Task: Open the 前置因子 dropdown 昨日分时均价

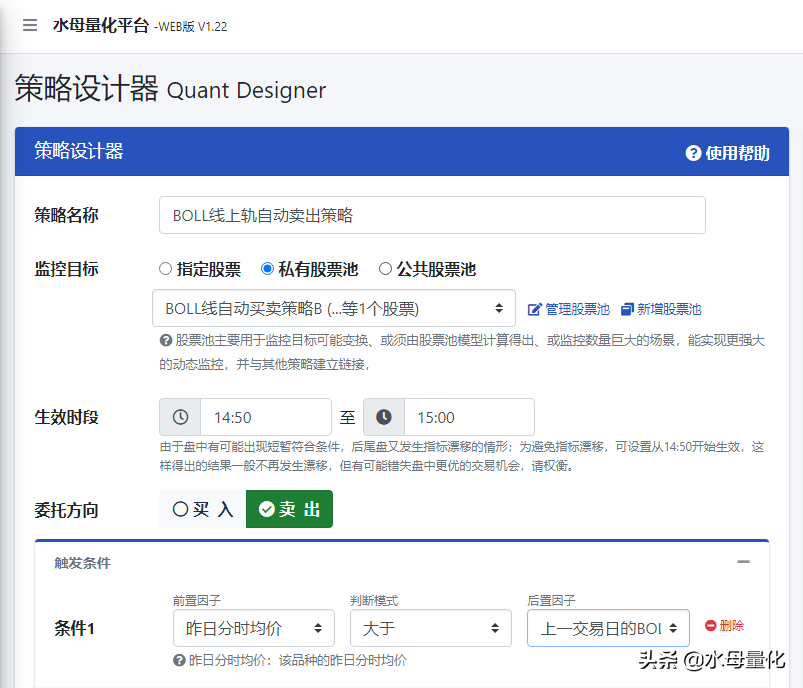Action: [x=253, y=628]
